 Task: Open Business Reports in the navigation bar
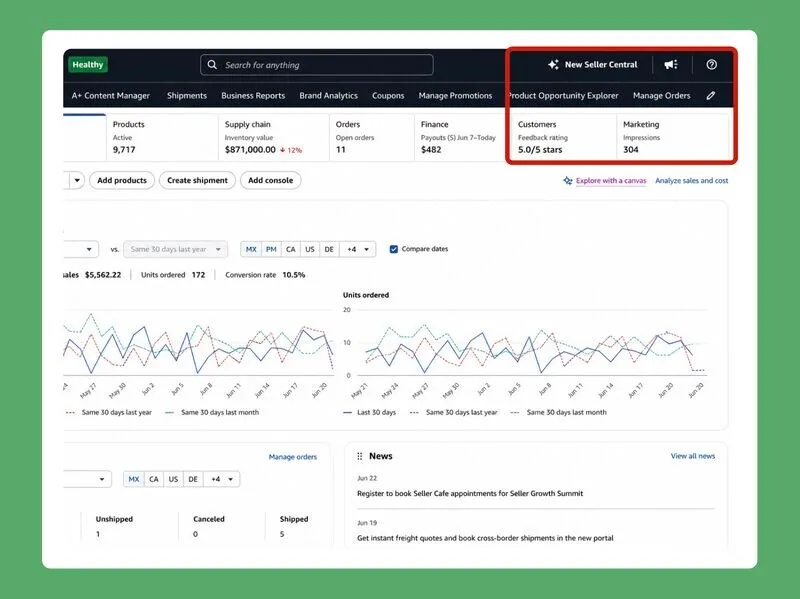click(253, 95)
